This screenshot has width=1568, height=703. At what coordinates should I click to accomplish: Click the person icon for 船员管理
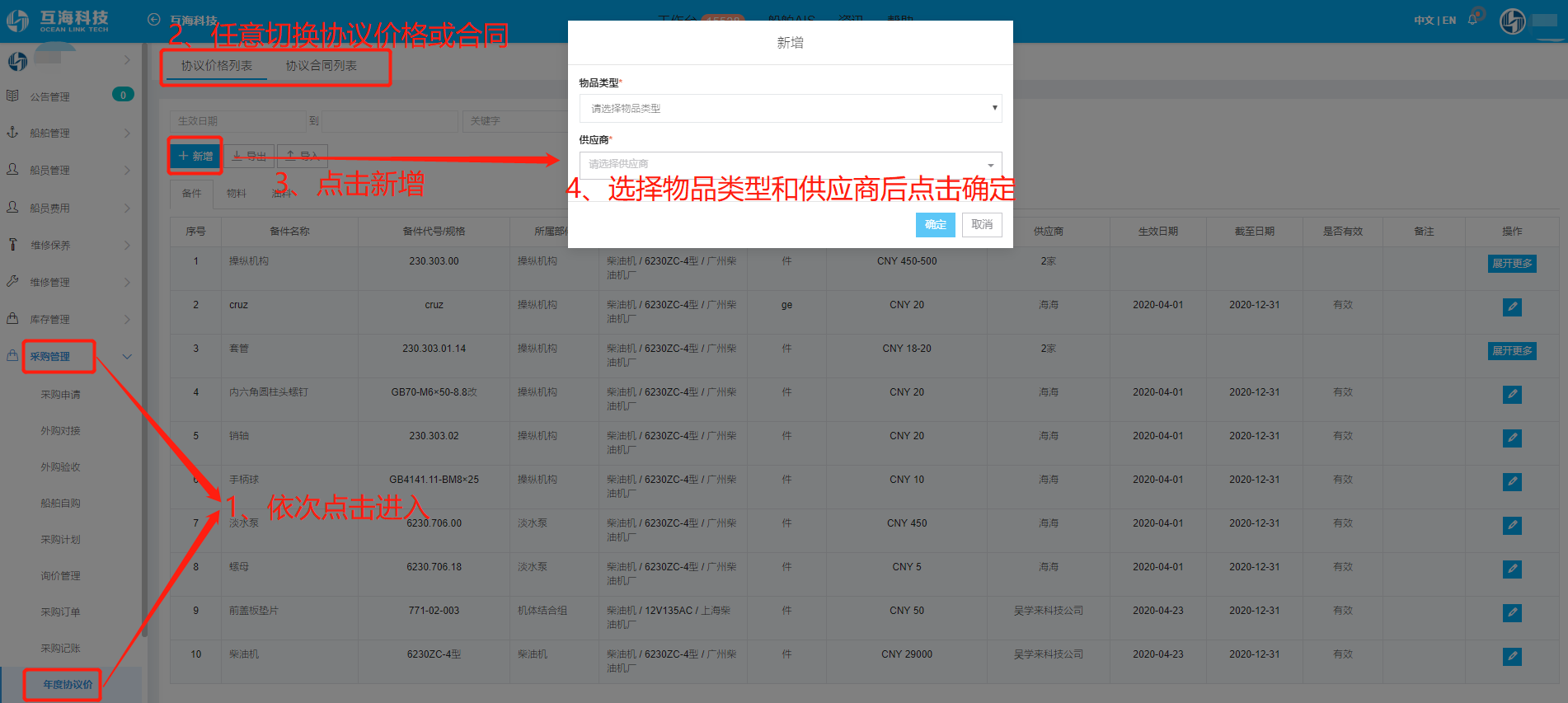[12, 169]
